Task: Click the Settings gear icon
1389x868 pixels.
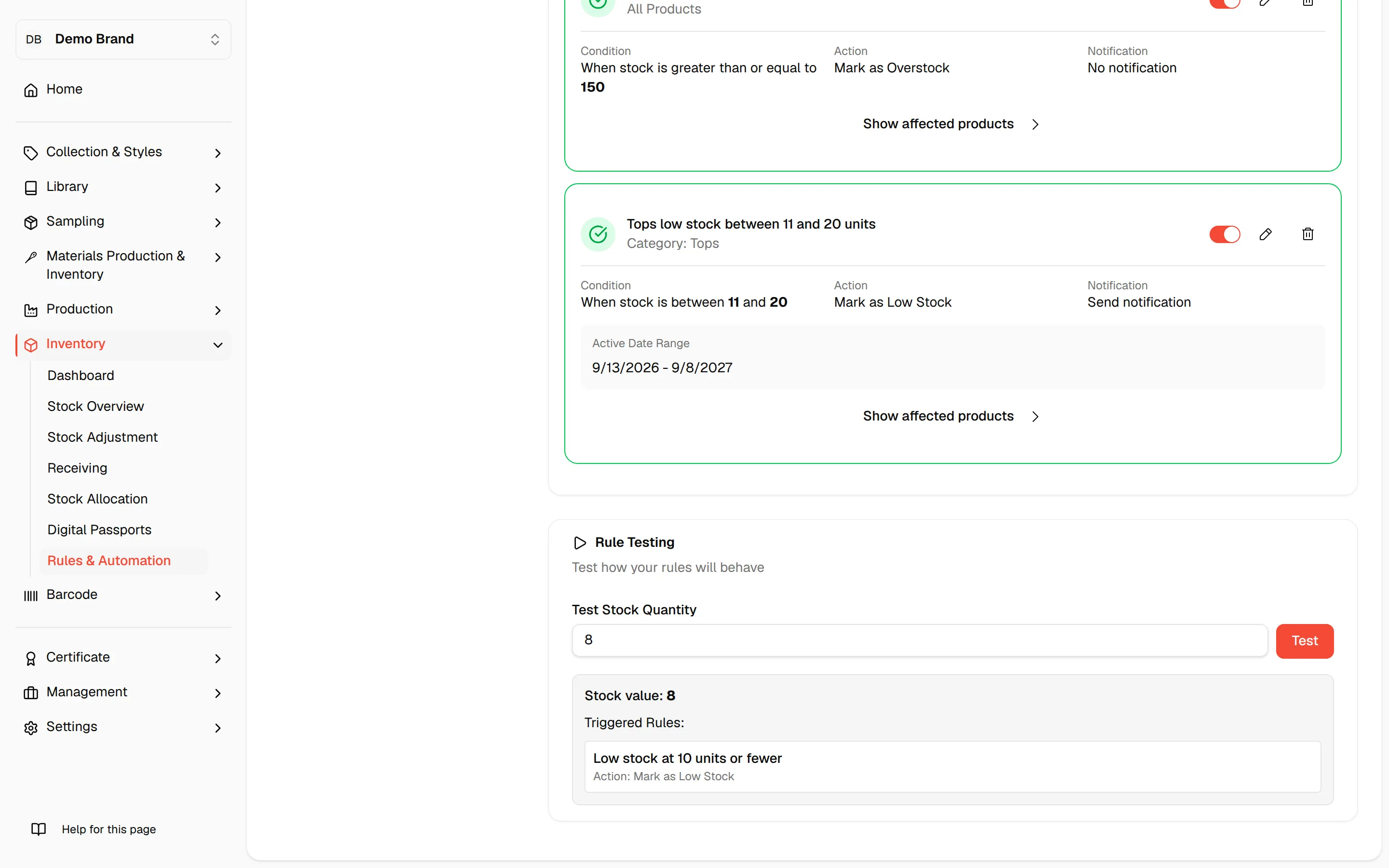Action: 31,727
